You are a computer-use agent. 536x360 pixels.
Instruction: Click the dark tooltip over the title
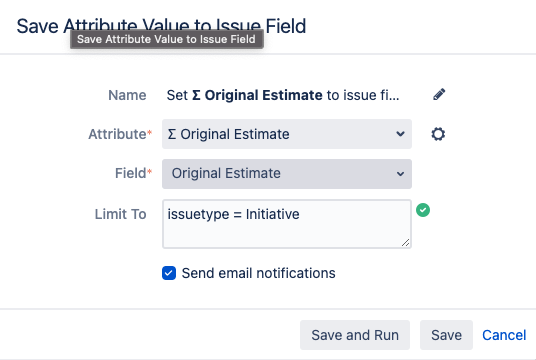(167, 39)
